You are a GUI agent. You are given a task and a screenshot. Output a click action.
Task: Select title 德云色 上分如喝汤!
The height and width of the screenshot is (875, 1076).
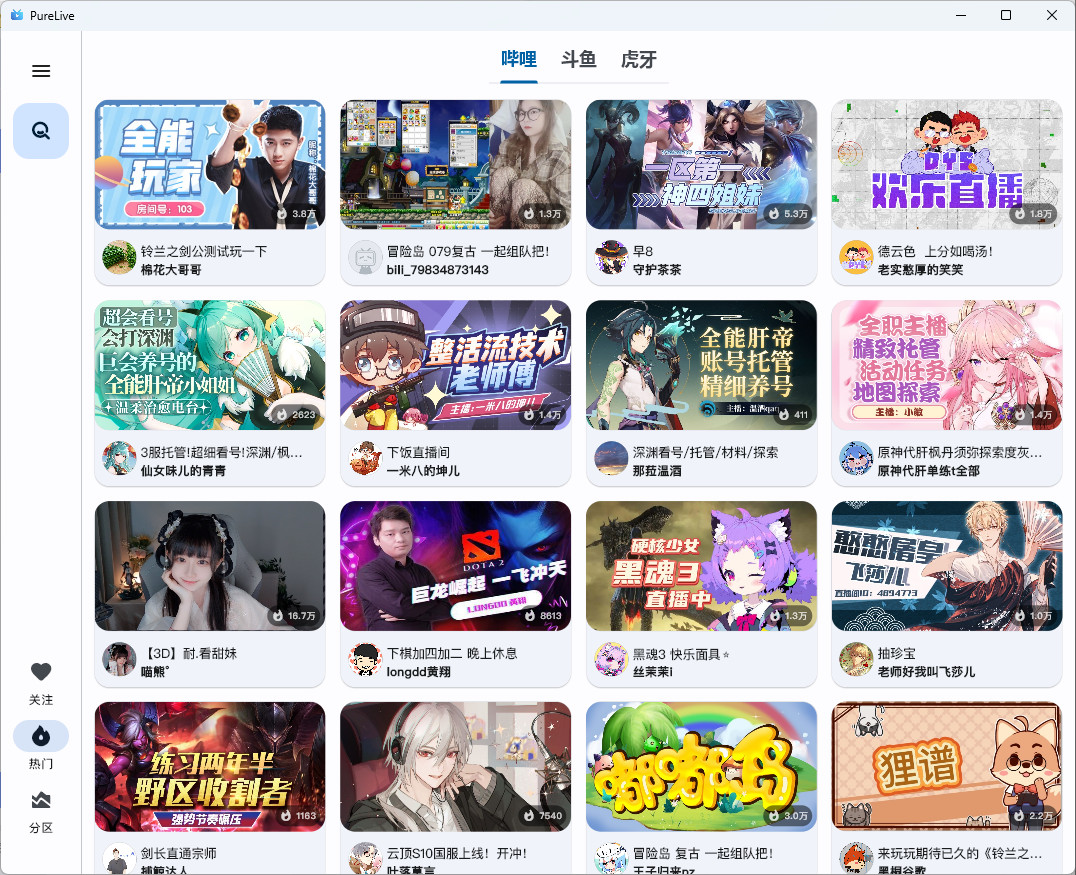[935, 251]
